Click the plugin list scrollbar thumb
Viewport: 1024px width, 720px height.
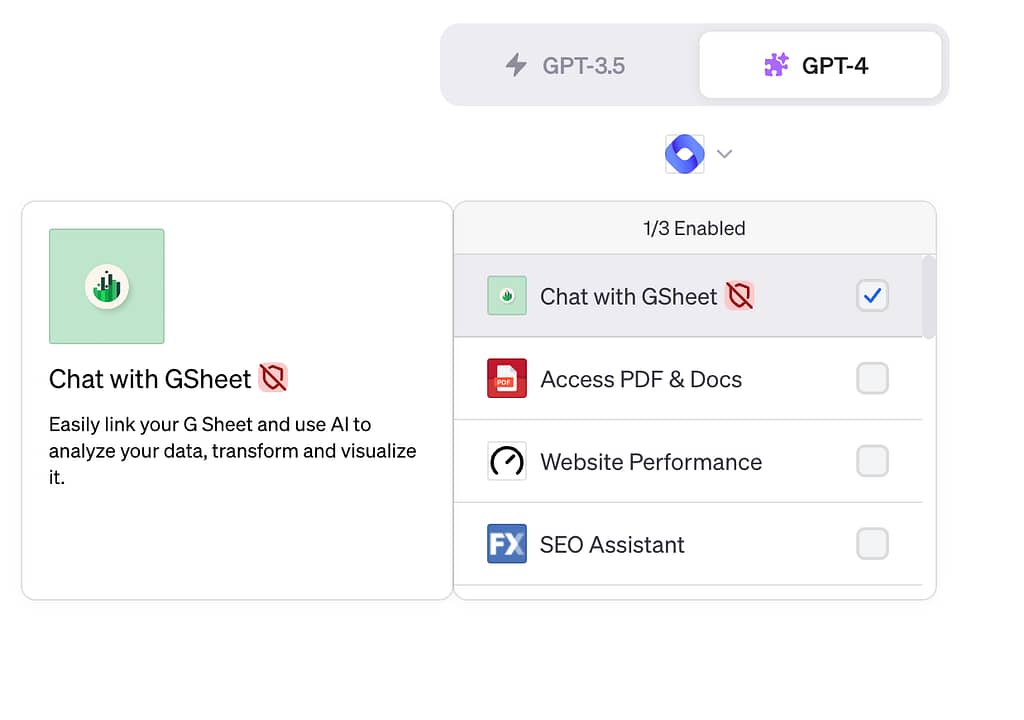coord(929,297)
